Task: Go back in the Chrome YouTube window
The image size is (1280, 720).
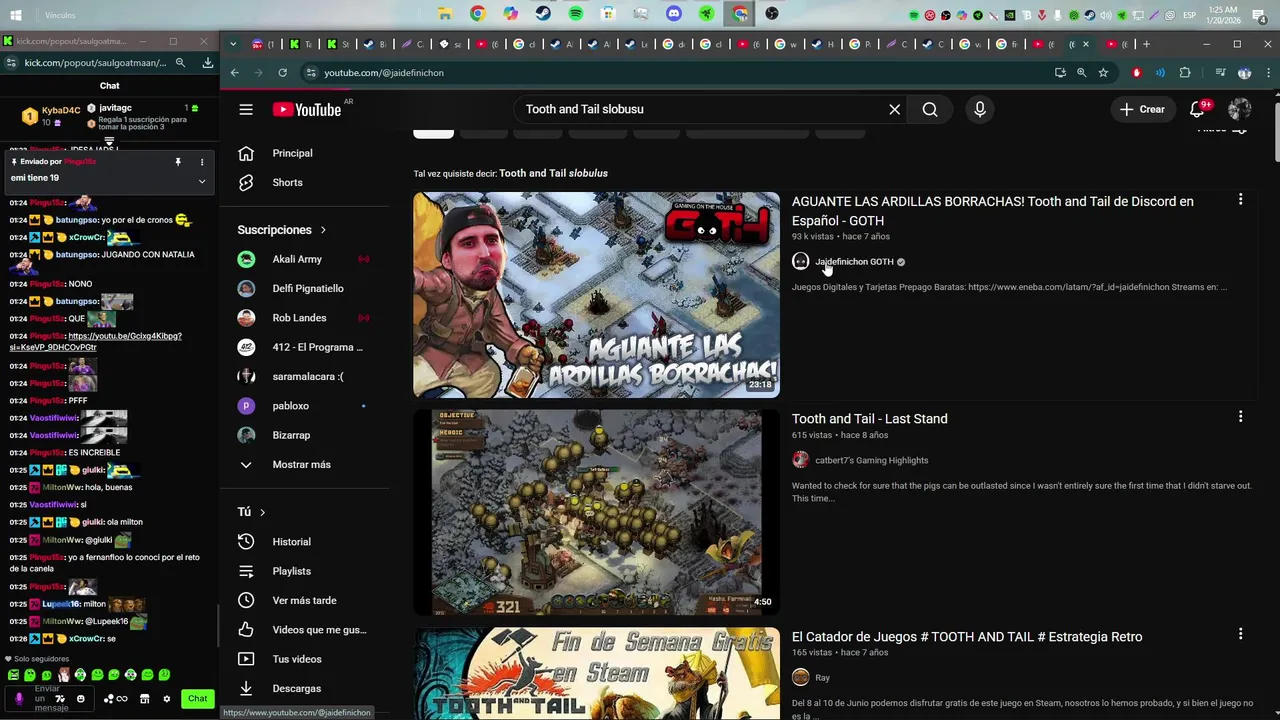Action: click(235, 72)
